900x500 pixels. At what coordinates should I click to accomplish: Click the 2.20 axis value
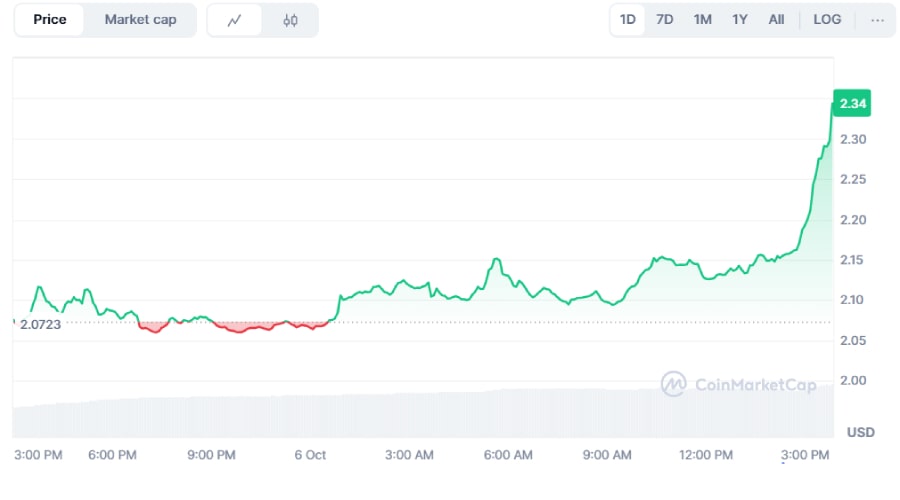(853, 220)
